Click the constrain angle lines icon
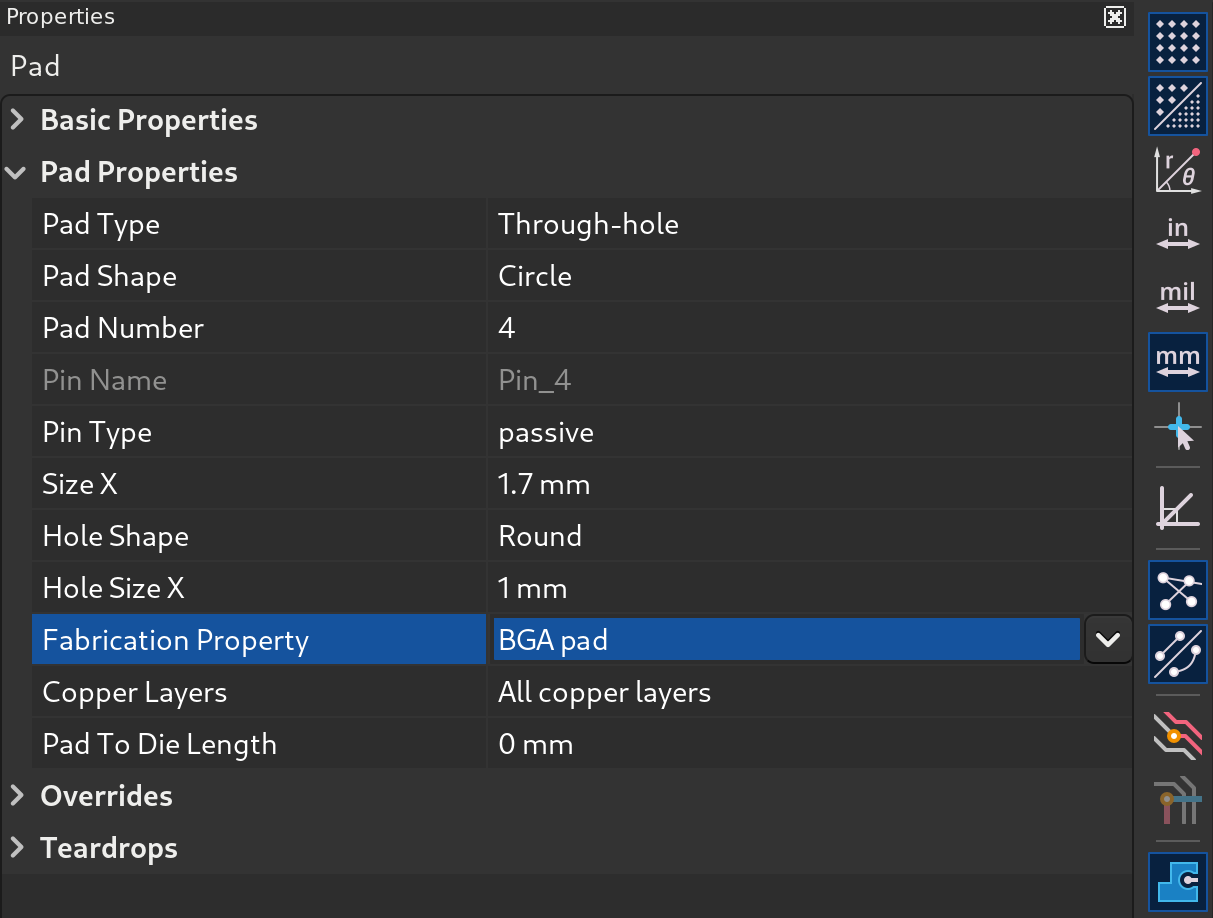The width and height of the screenshot is (1213, 918). click(x=1178, y=507)
